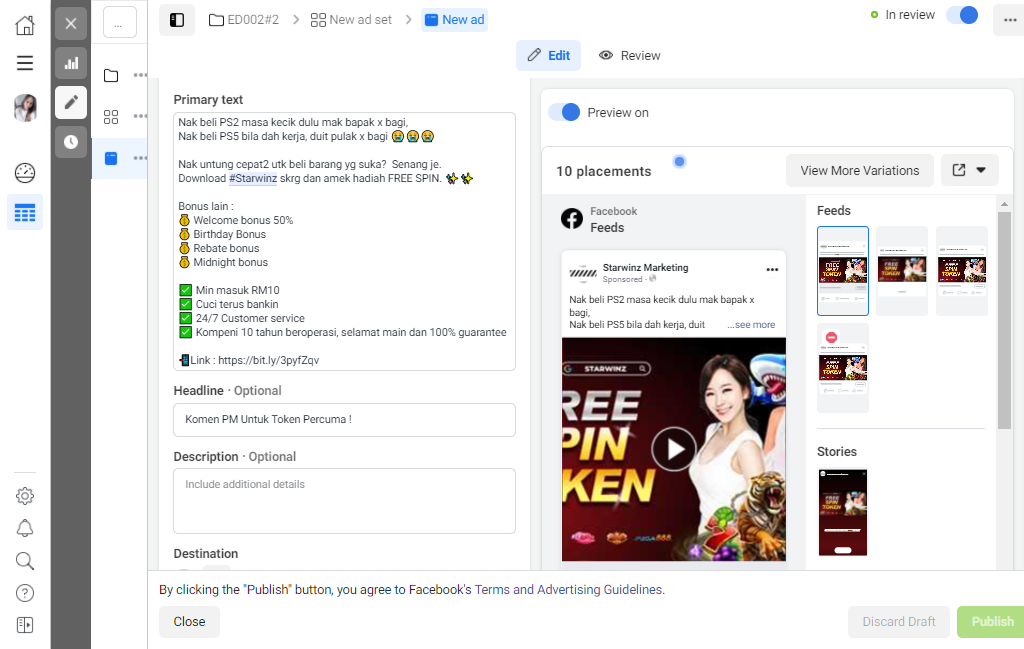
Task: Open the Terms and Advertising Guidelines link
Action: point(568,590)
